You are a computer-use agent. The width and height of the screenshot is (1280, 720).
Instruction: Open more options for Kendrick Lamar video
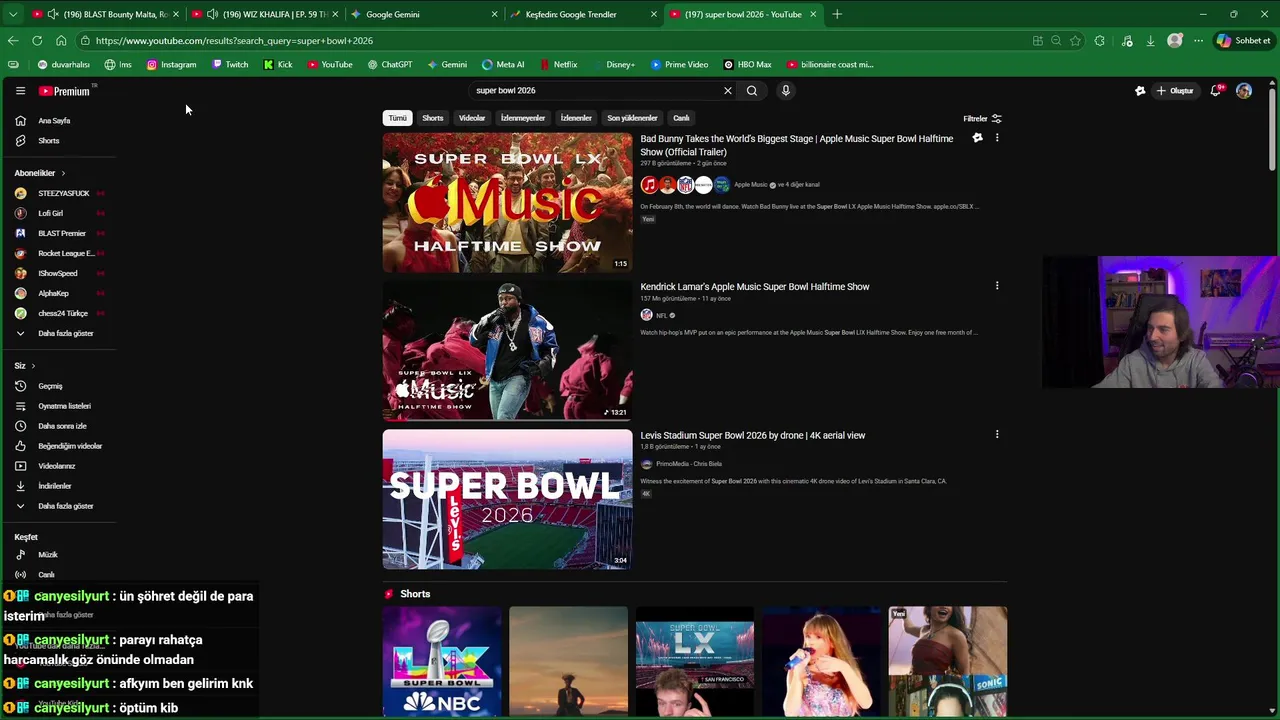click(997, 286)
